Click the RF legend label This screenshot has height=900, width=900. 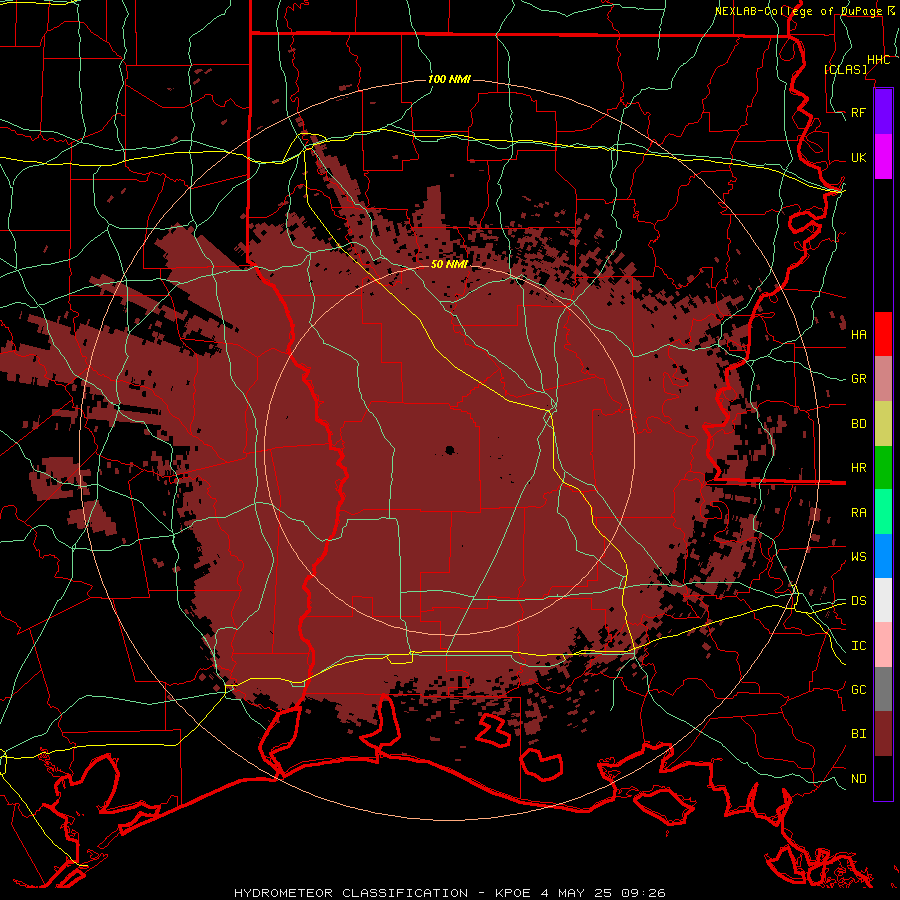click(x=858, y=112)
